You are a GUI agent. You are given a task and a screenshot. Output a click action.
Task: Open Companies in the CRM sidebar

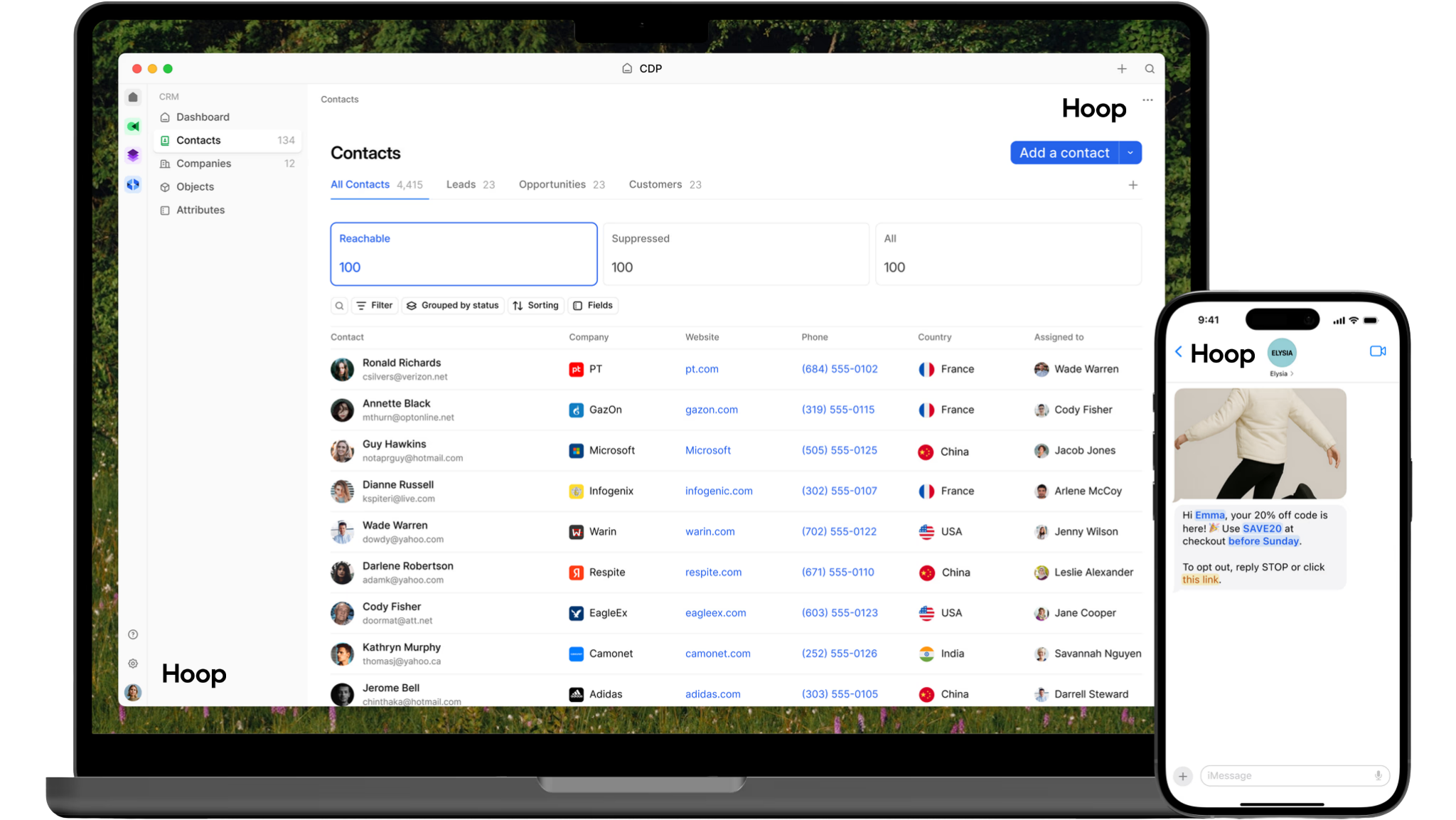(x=203, y=164)
